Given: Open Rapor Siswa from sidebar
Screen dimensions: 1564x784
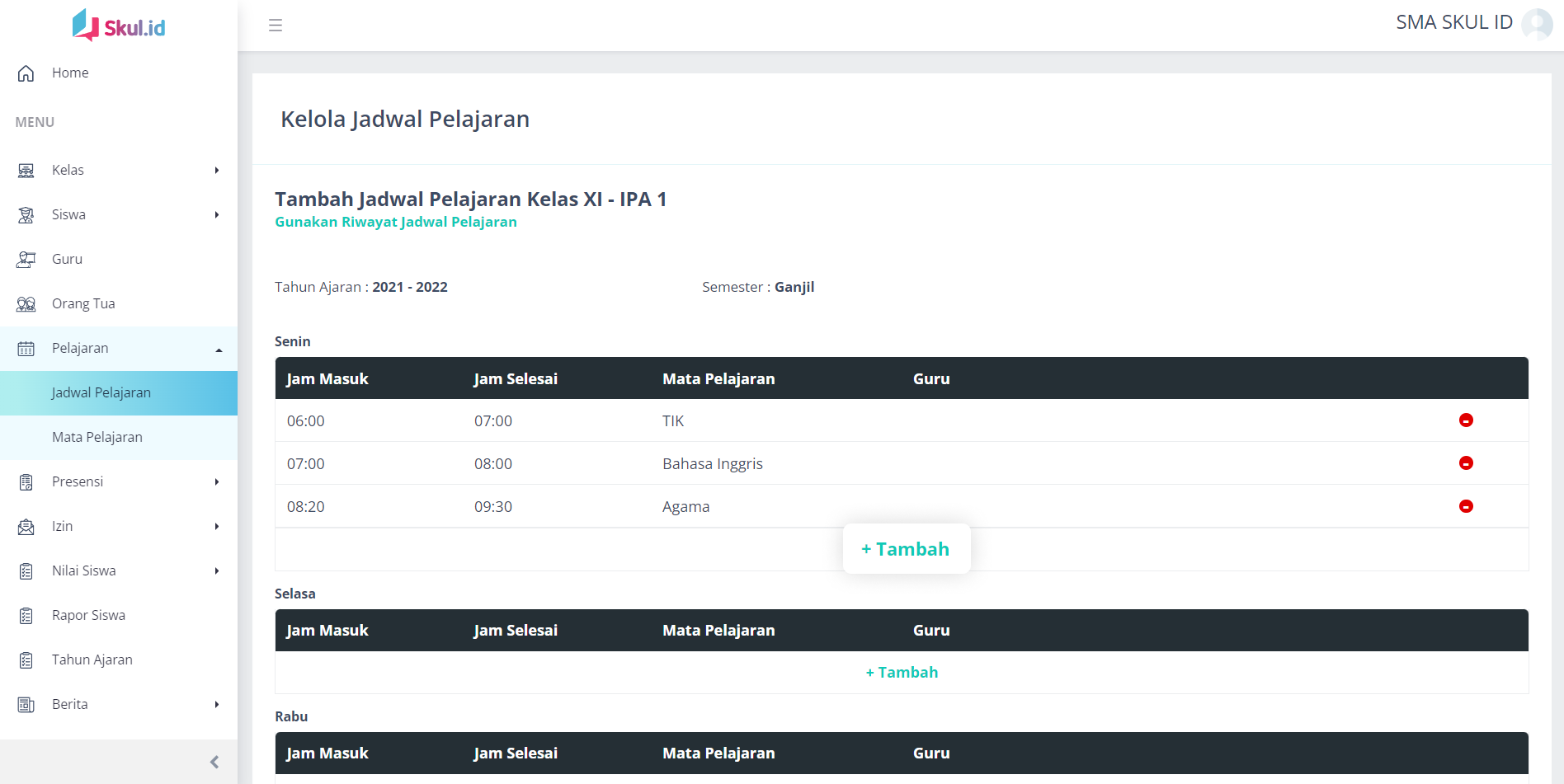Looking at the screenshot, I should tap(88, 616).
